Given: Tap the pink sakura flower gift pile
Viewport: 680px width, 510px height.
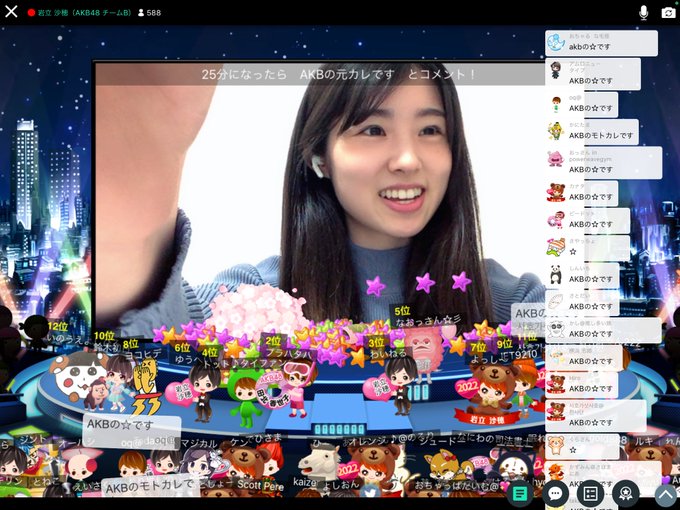Looking at the screenshot, I should coord(257,310).
